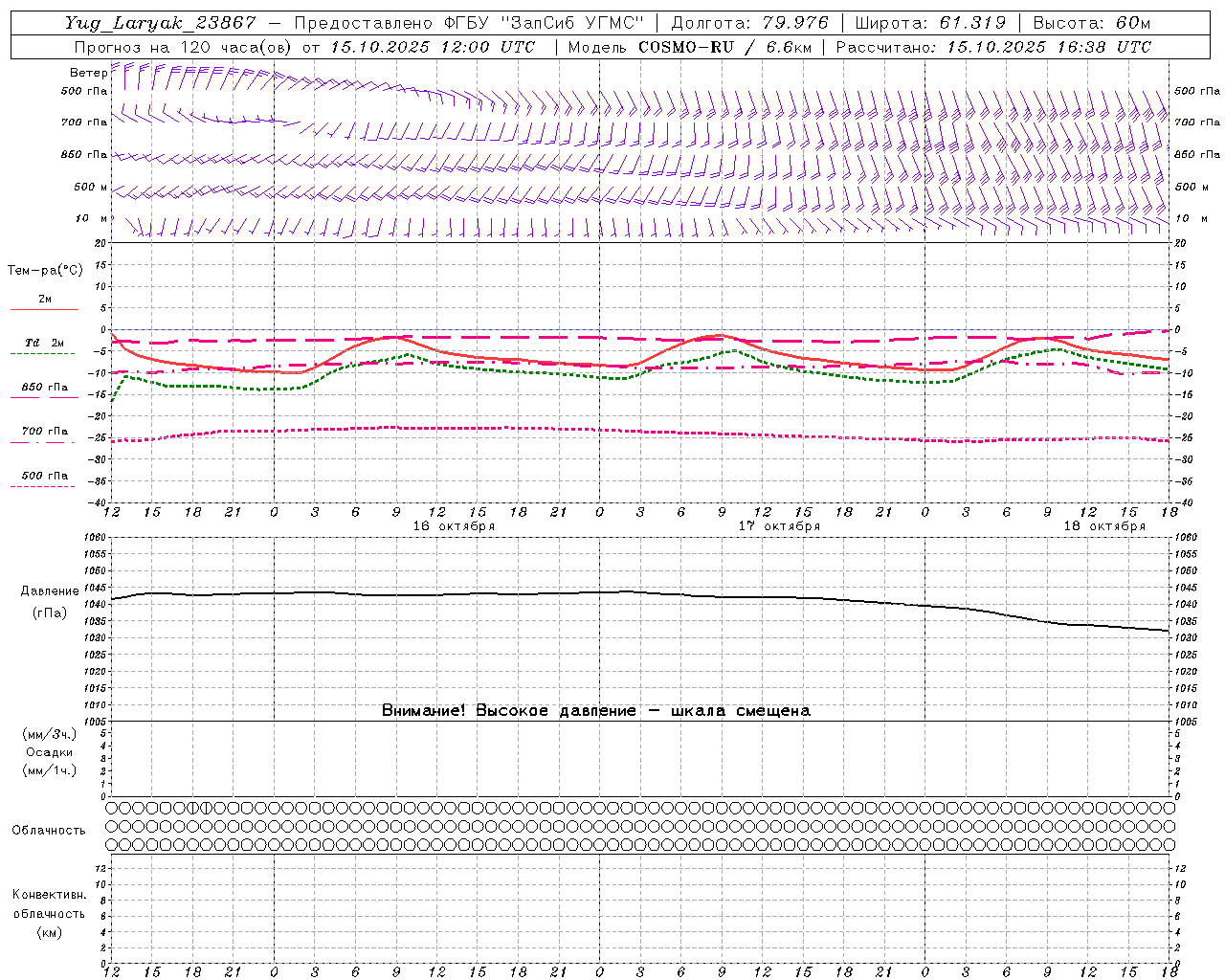Select the (км) convective cloud unit label

[49, 932]
